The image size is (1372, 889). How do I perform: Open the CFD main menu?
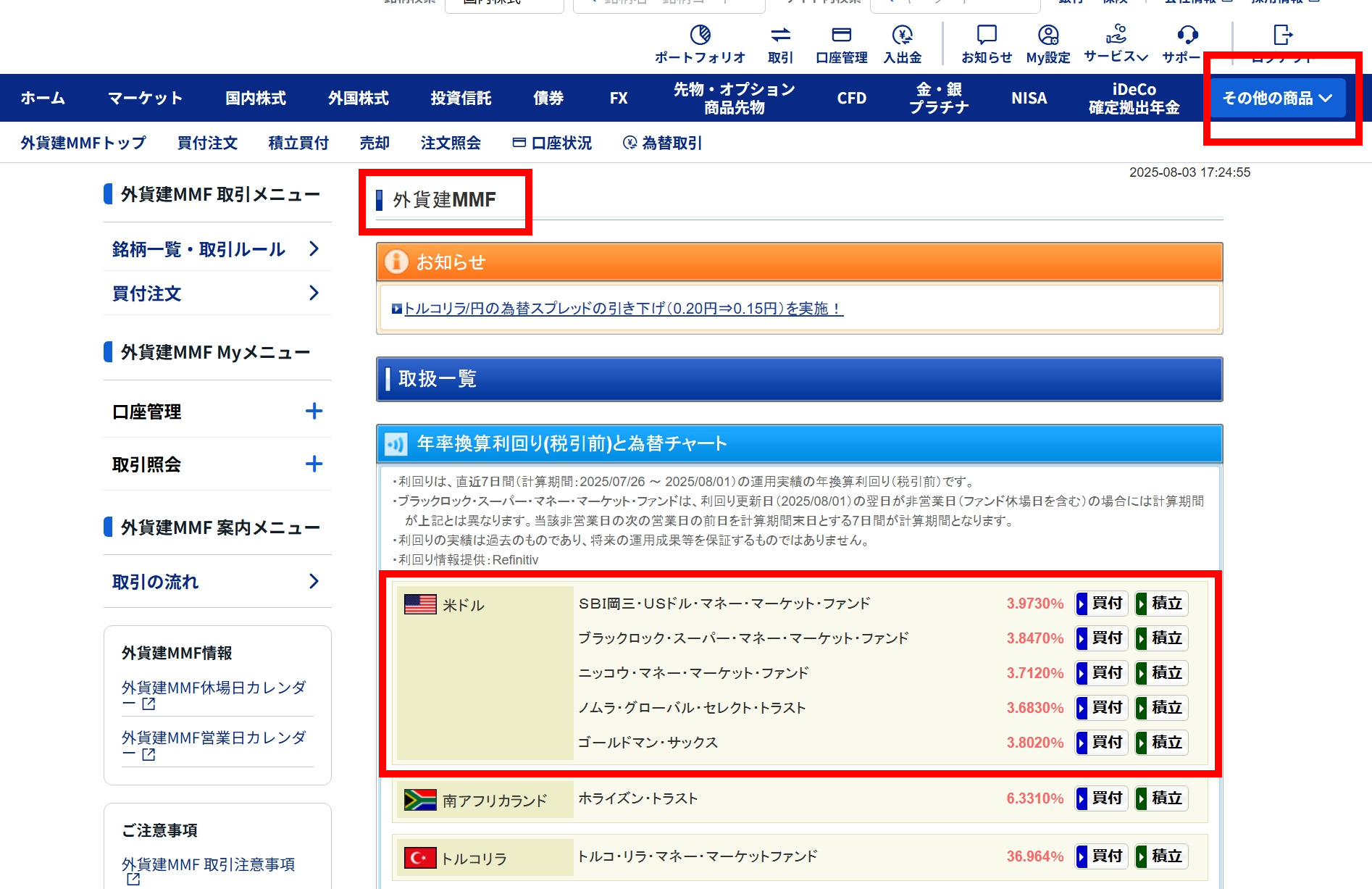[x=852, y=98]
